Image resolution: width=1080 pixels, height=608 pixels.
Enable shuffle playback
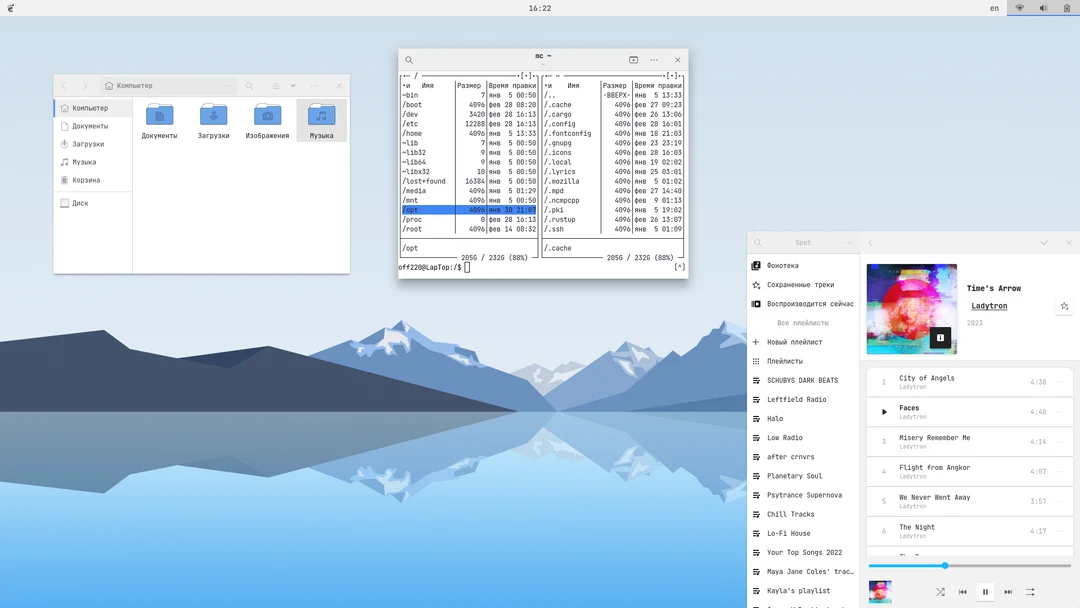[940, 591]
